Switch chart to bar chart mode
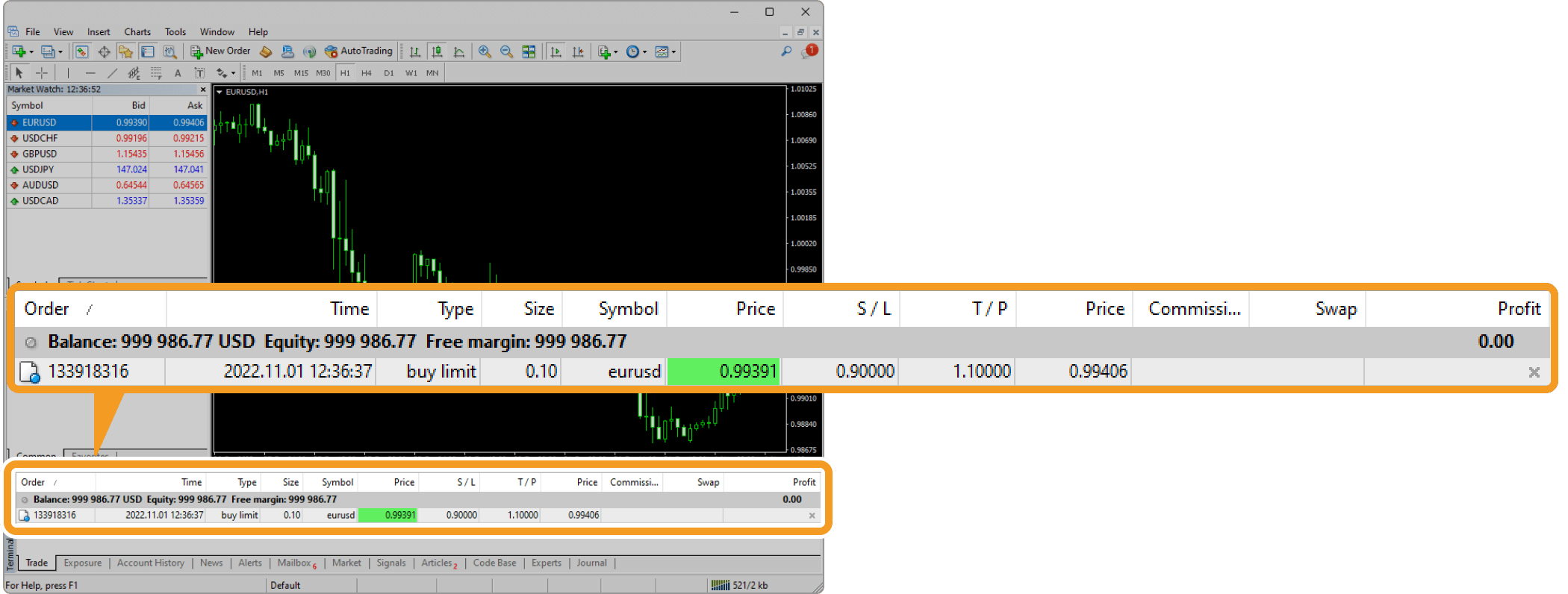This screenshot has height=594, width=1568. click(415, 51)
